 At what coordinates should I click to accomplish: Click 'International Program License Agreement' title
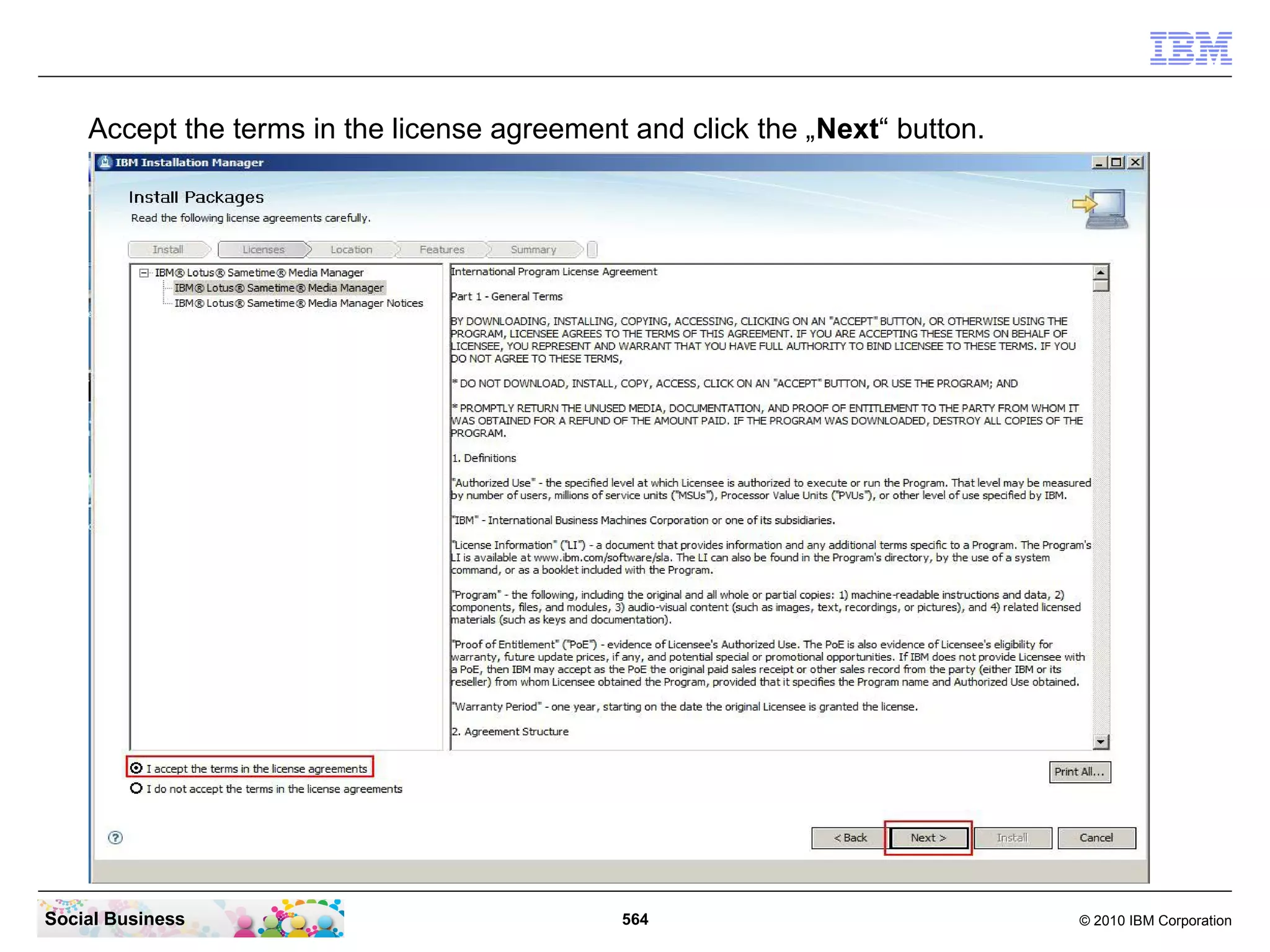(554, 271)
